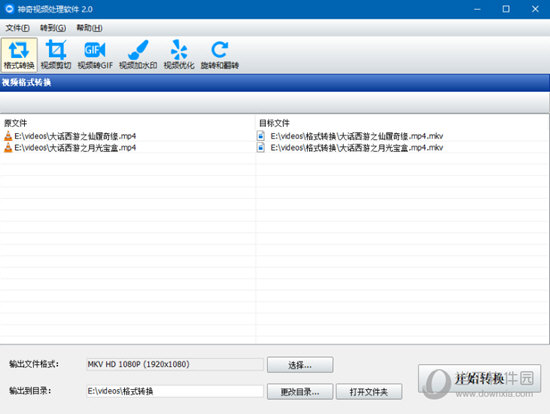Click the target file icon for 月光宝盒.mp4.mkv
This screenshot has width=550, height=414.
coord(261,148)
